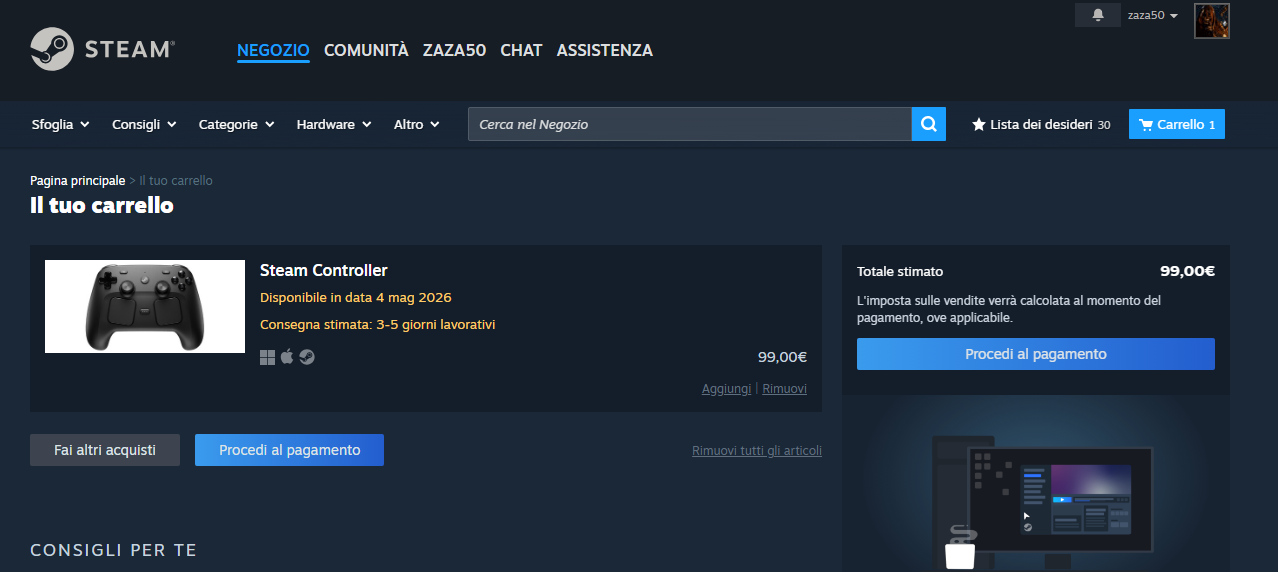The height and width of the screenshot is (572, 1278).
Task: Go to the NEGOZIO tab
Action: pyautogui.click(x=273, y=50)
